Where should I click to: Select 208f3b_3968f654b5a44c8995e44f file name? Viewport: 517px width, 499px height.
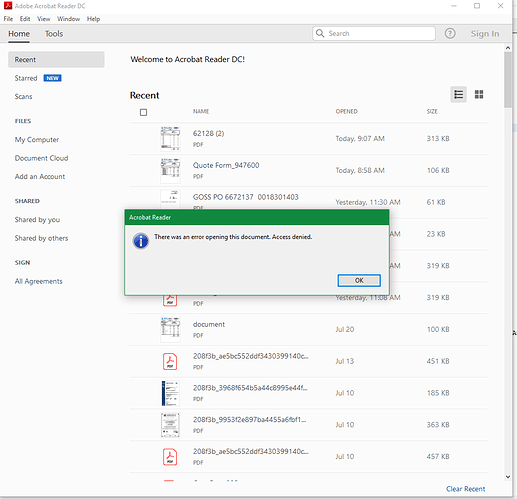pos(250,388)
